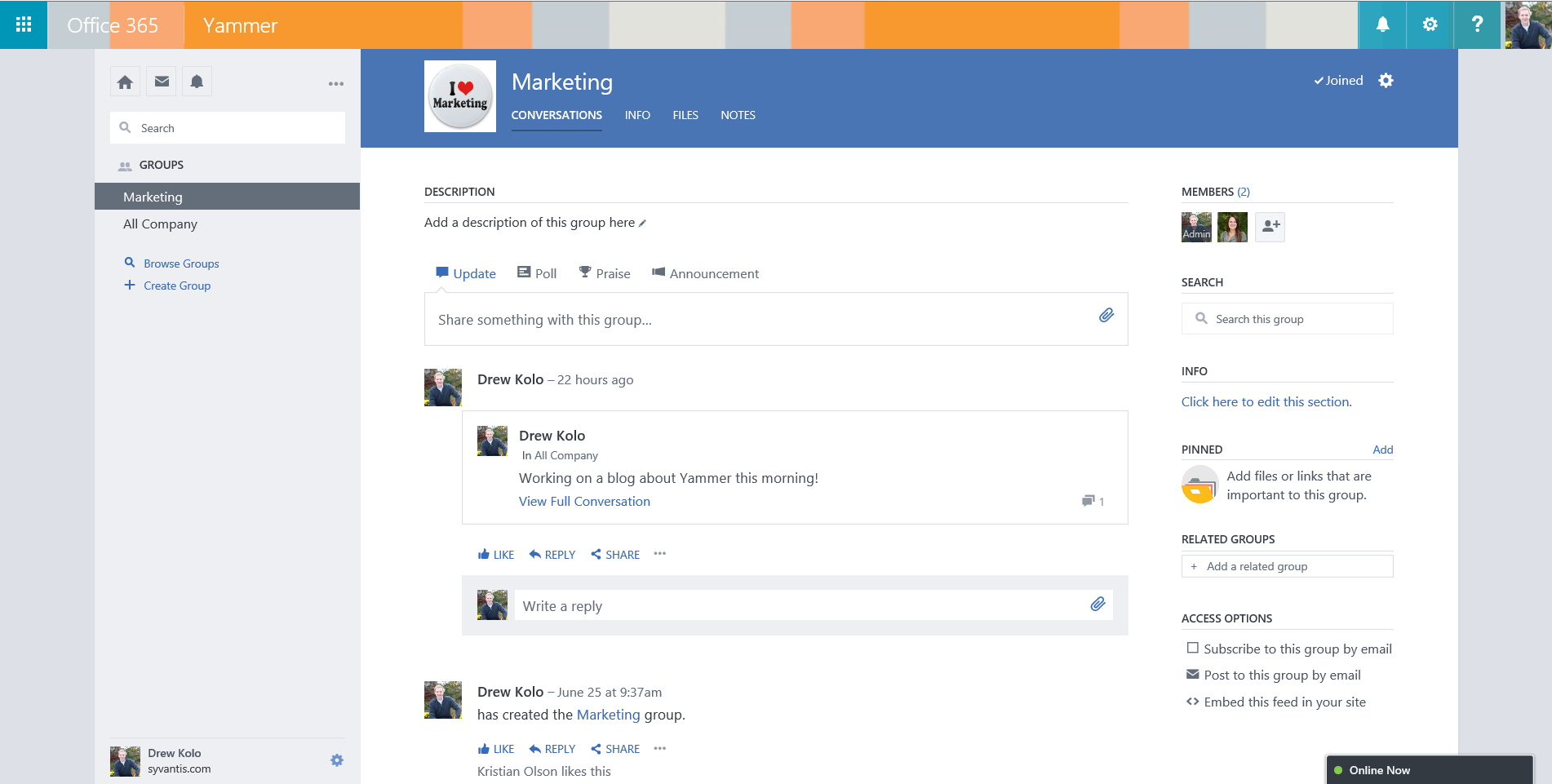Screen dimensions: 1552x784
Task: Open Admin member avatar
Action: pyautogui.click(x=1196, y=227)
